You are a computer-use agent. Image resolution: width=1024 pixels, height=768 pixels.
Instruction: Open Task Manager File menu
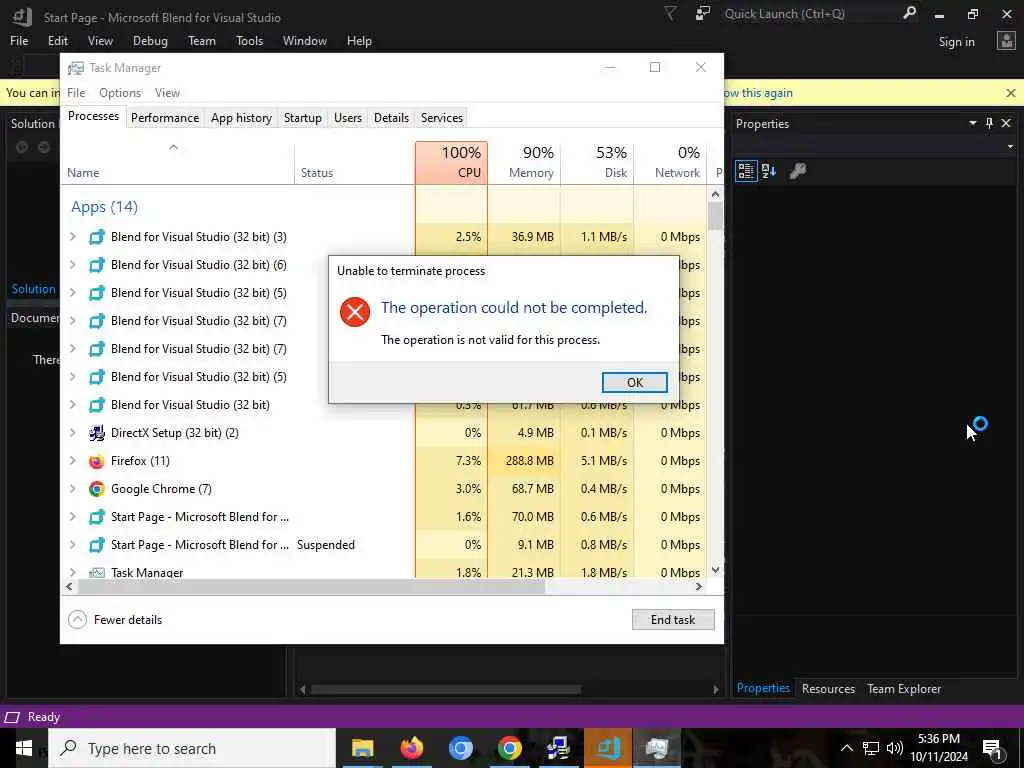coord(76,93)
